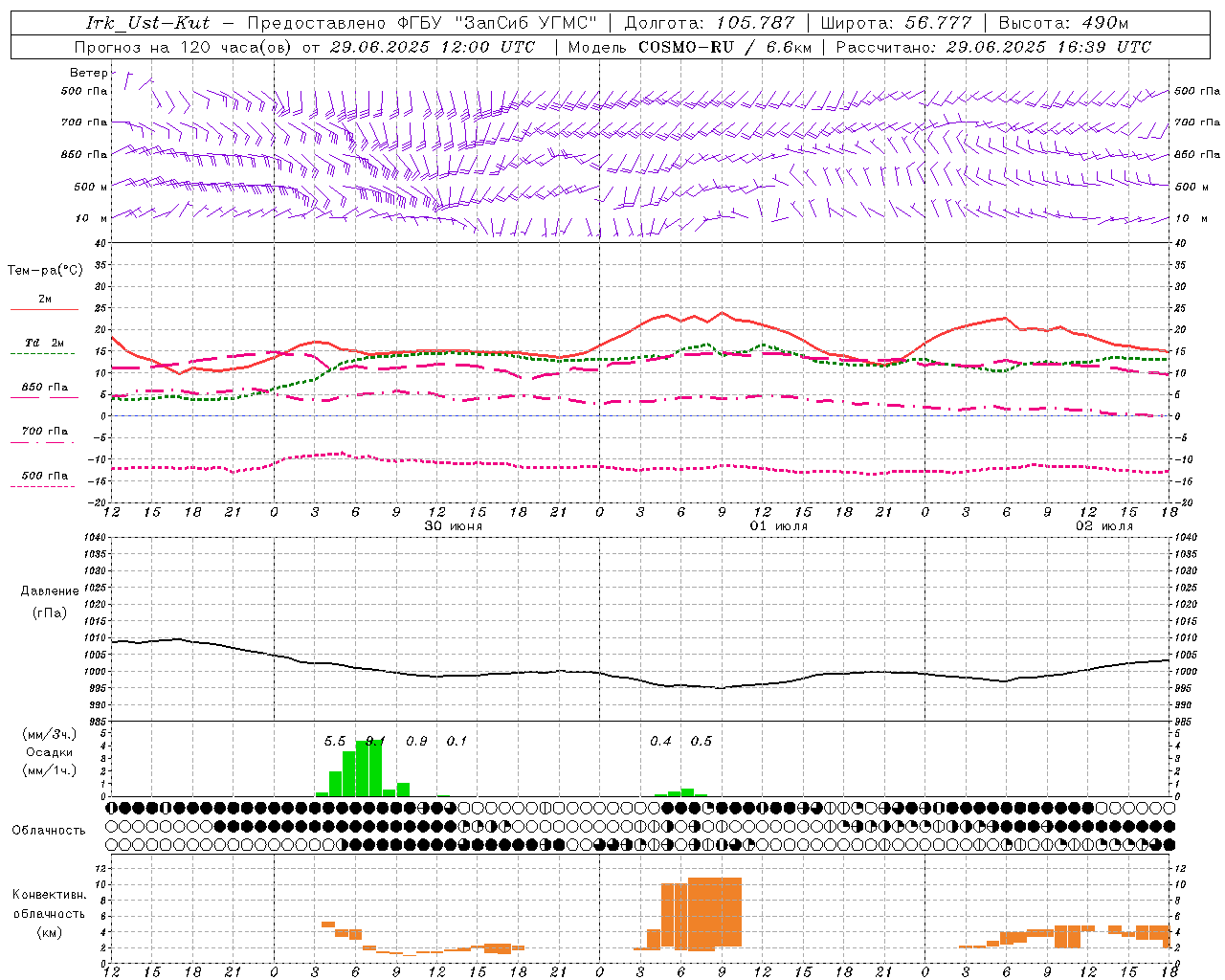Image resolution: width=1225 pixels, height=980 pixels.
Task: Click the Рассчитано: 29.06.2025 16:39 UTC text
Action: (993, 47)
